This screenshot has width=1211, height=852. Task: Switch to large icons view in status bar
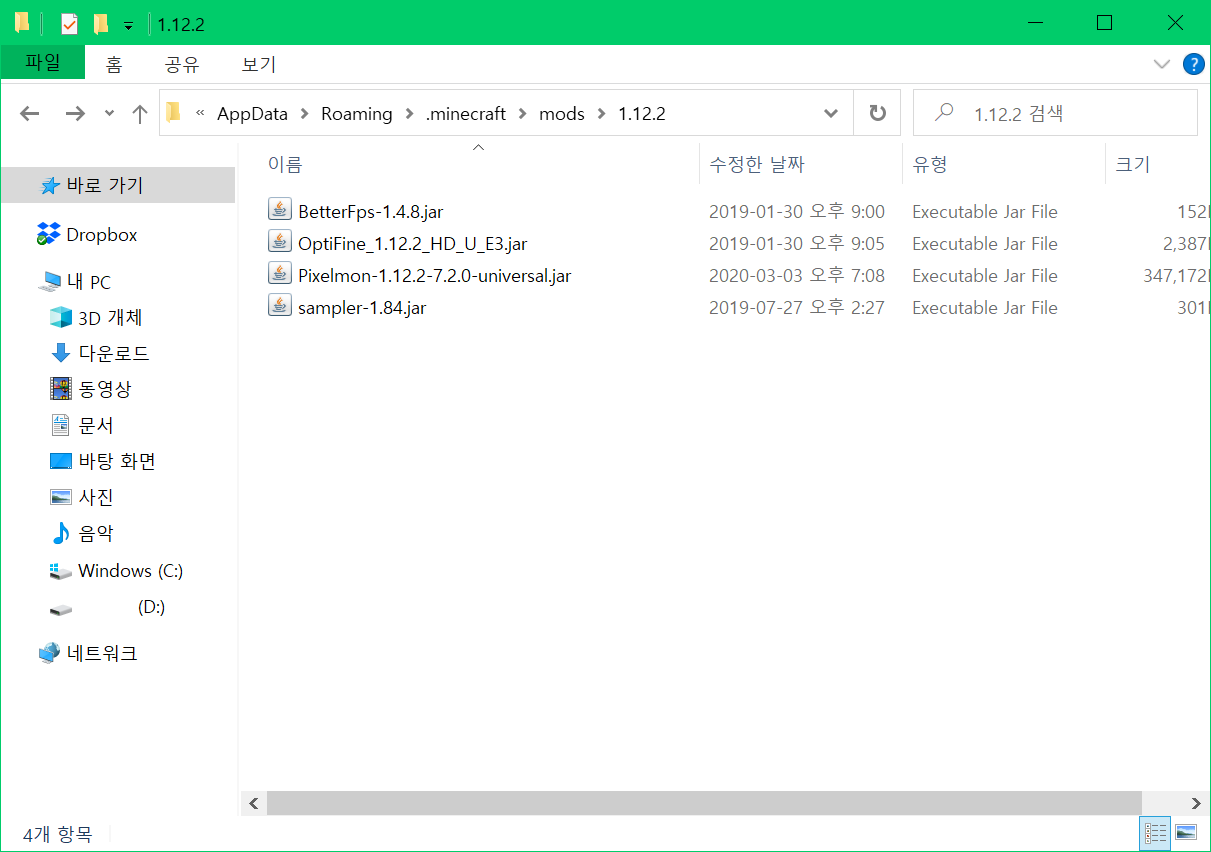(1186, 832)
